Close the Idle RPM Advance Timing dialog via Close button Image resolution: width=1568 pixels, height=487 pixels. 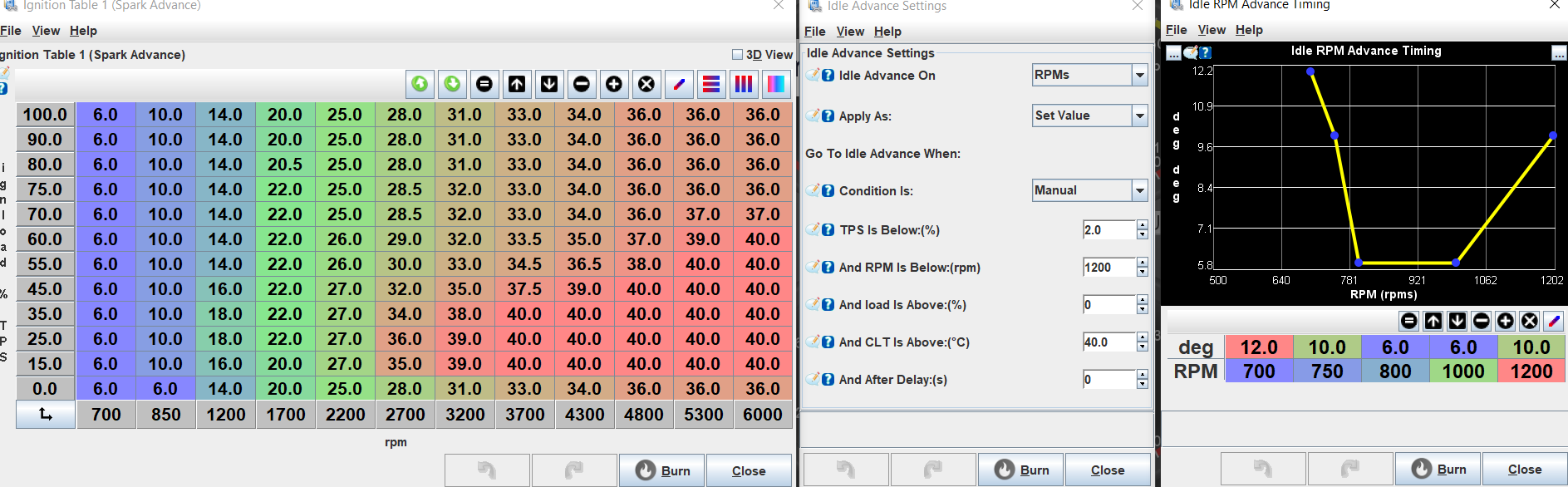[1524, 470]
